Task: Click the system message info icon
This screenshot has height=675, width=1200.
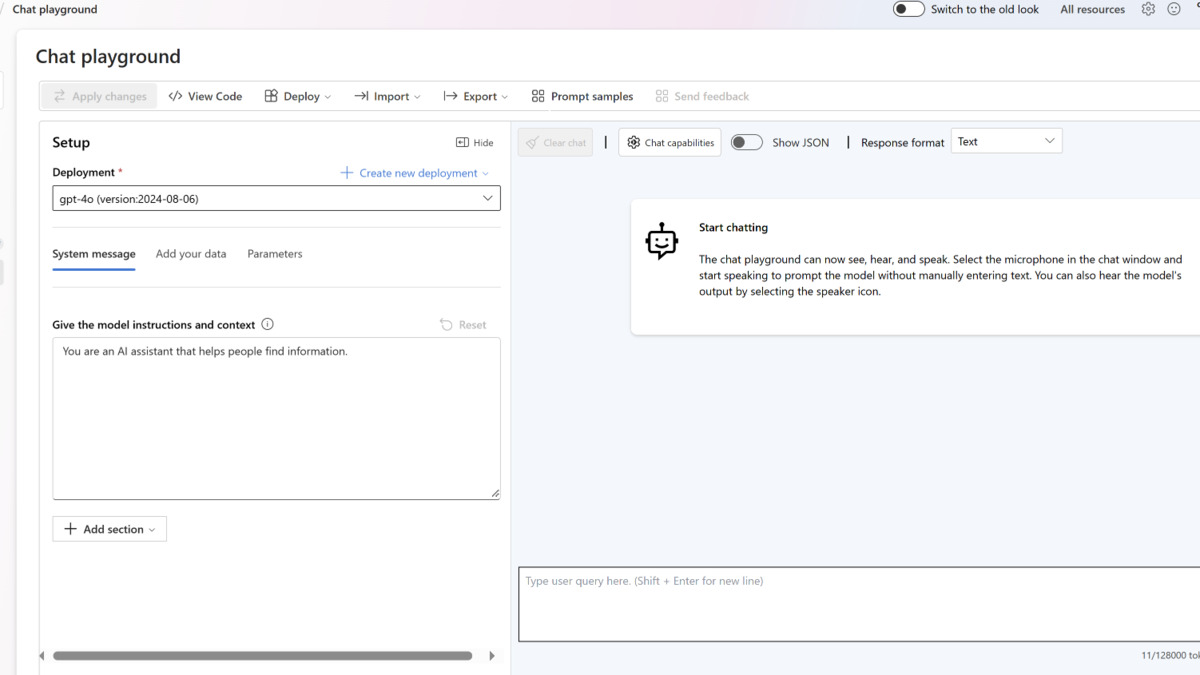Action: click(267, 324)
